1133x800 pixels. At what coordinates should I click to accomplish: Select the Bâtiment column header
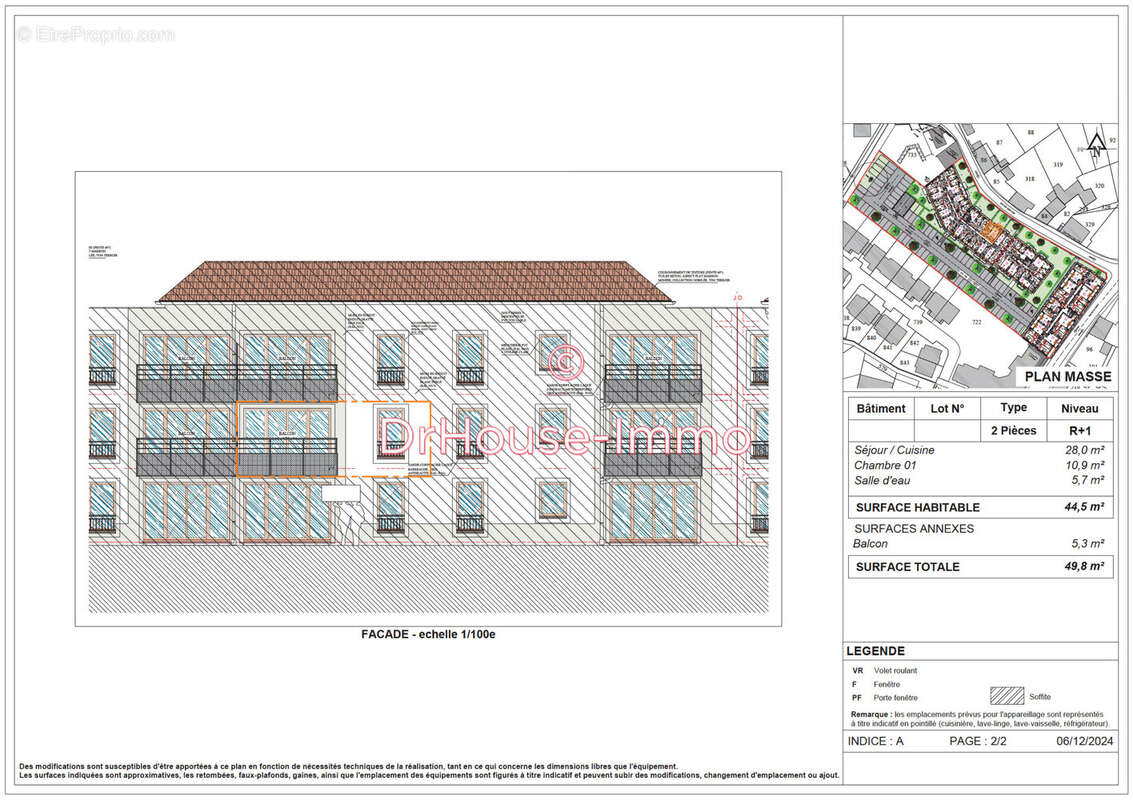coord(881,408)
